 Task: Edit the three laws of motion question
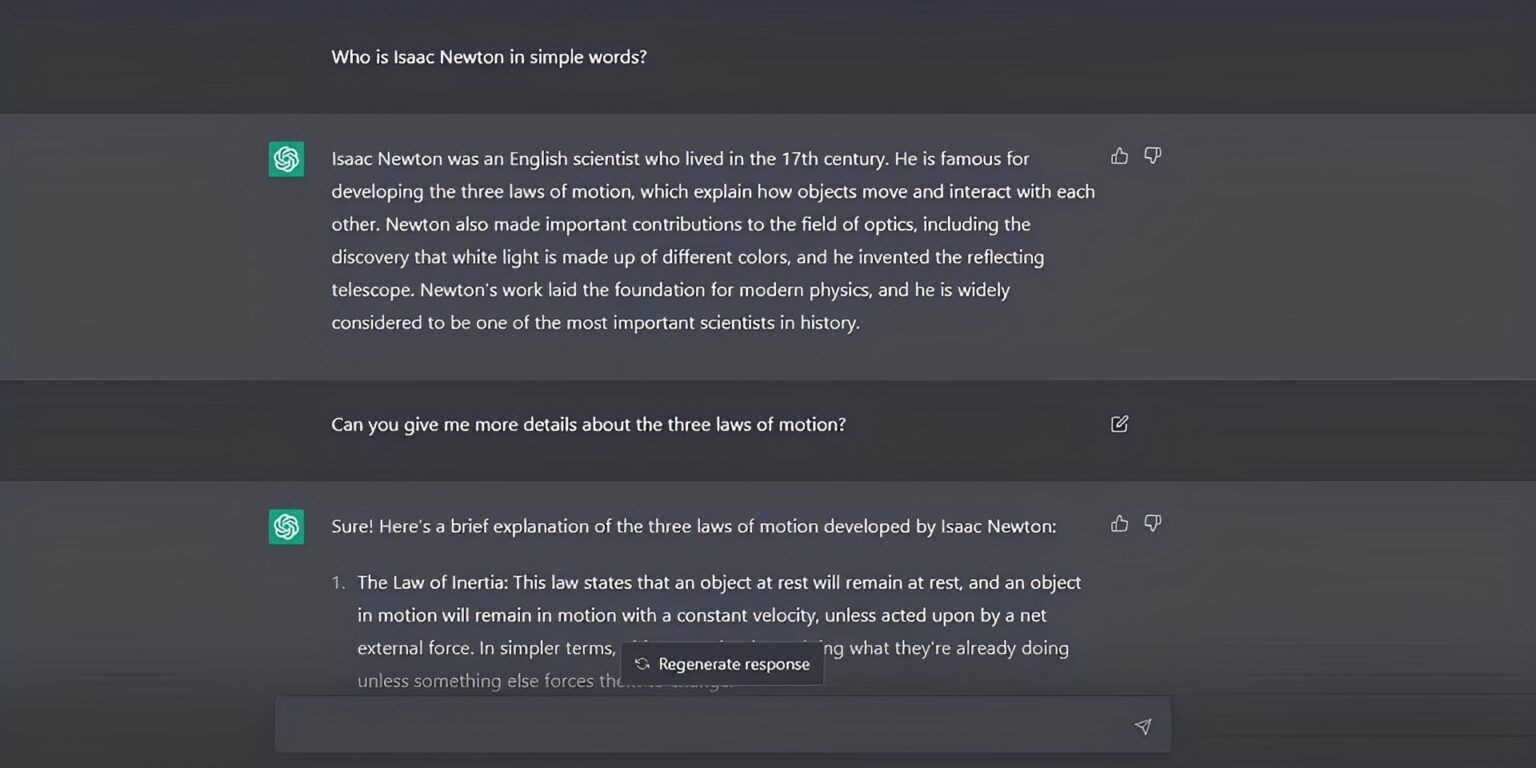[x=1119, y=424]
